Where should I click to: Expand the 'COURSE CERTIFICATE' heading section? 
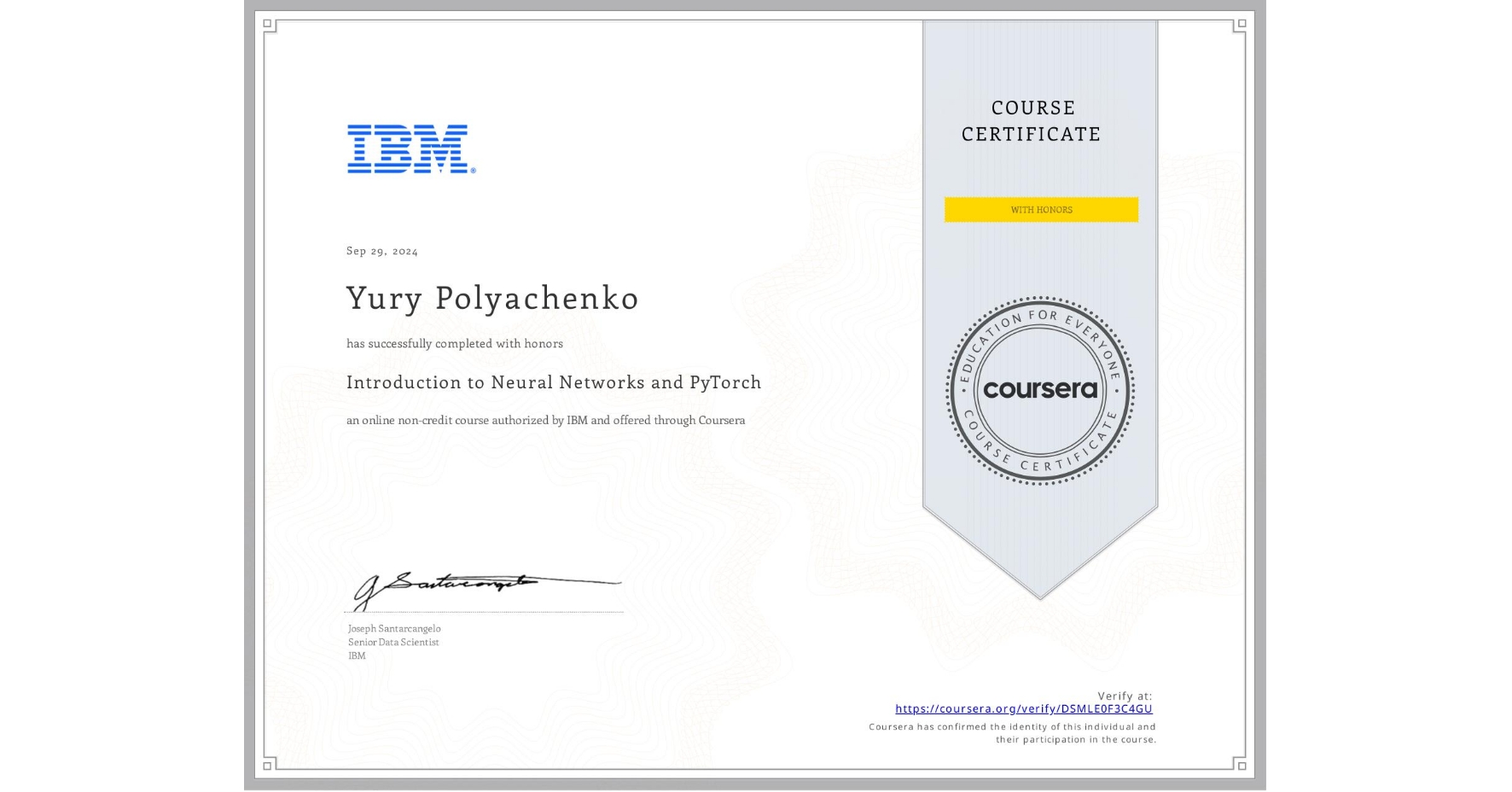(1029, 121)
